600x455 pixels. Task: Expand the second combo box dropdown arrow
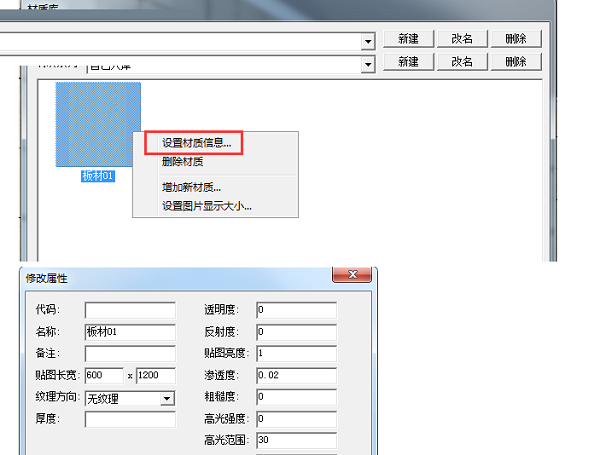[368, 64]
